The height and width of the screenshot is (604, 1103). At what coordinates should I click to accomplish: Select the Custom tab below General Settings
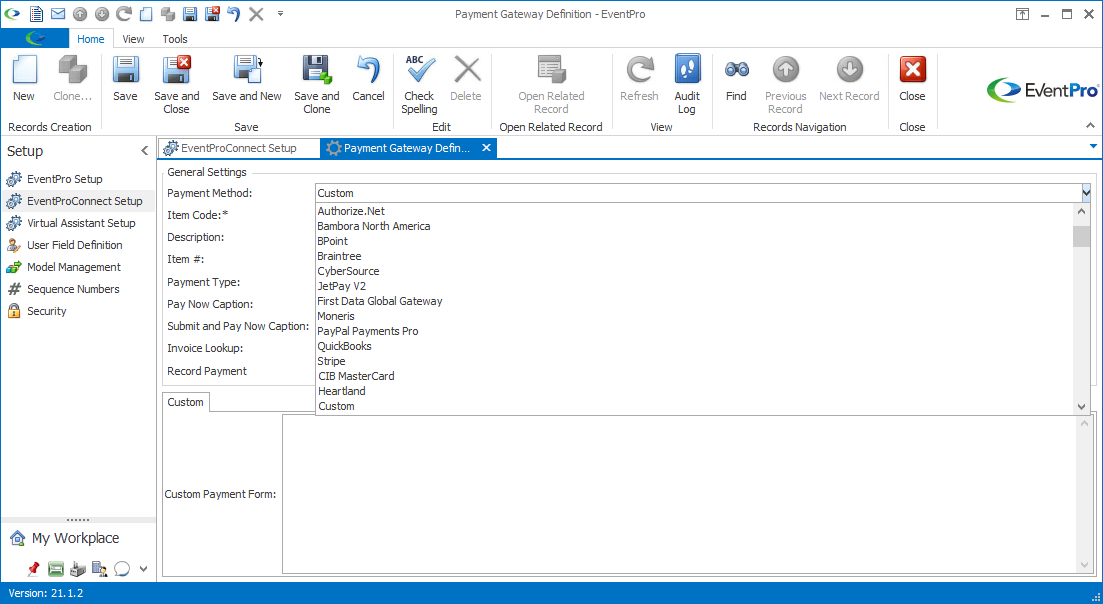[186, 402]
